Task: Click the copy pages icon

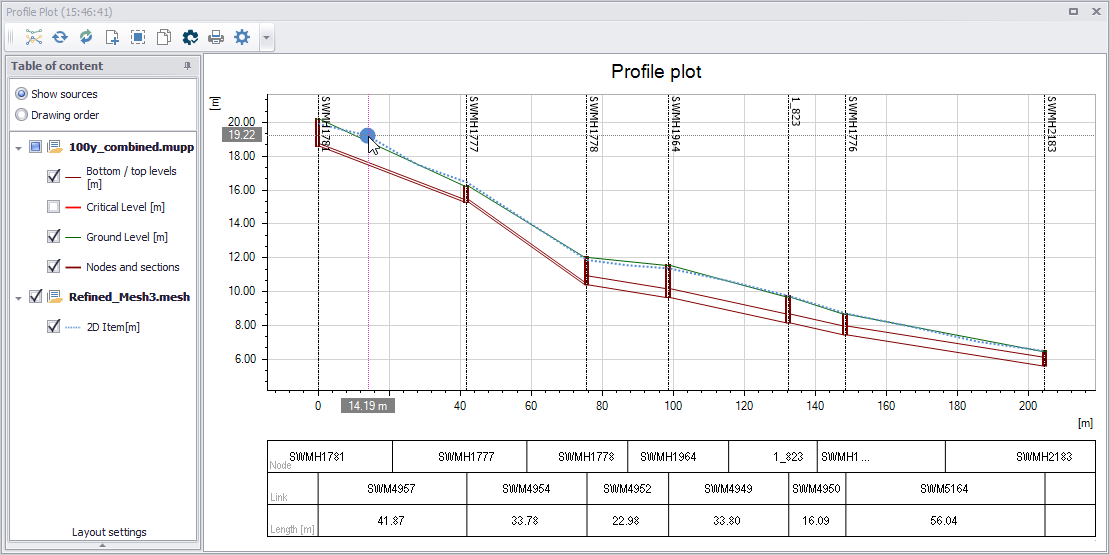Action: coord(164,37)
